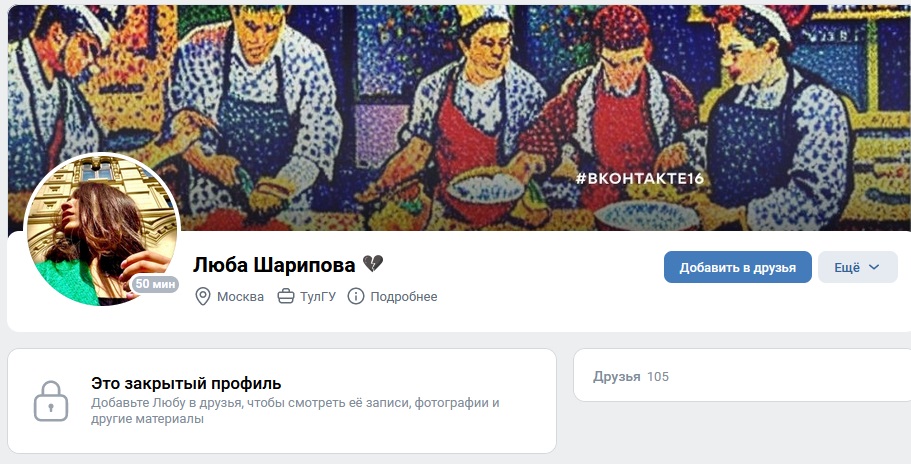Image resolution: width=911 pixels, height=464 pixels.
Task: Click the 50 мин last-seen badge
Action: pyautogui.click(x=155, y=284)
